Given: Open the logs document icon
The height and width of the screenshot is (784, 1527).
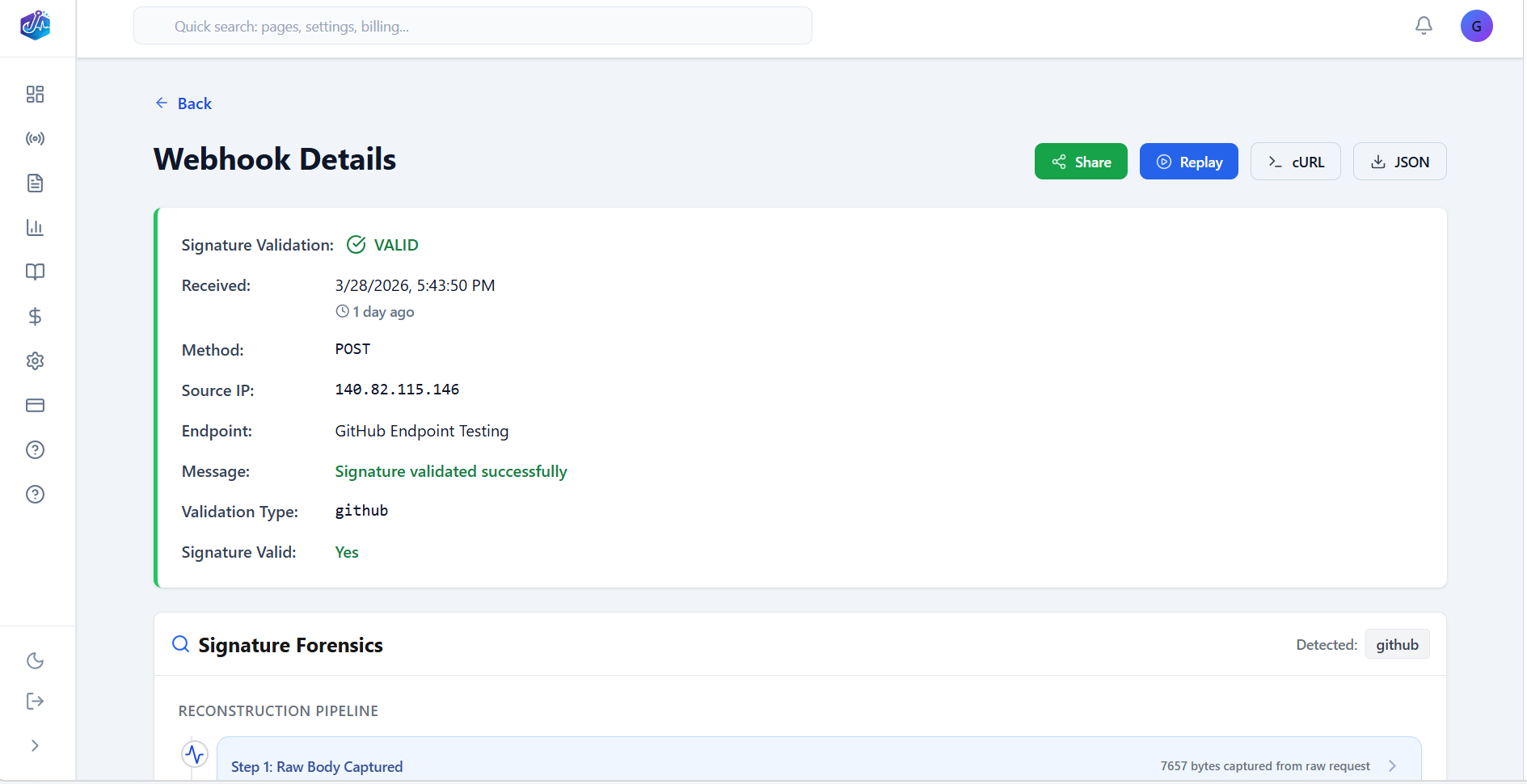Looking at the screenshot, I should point(35,183).
